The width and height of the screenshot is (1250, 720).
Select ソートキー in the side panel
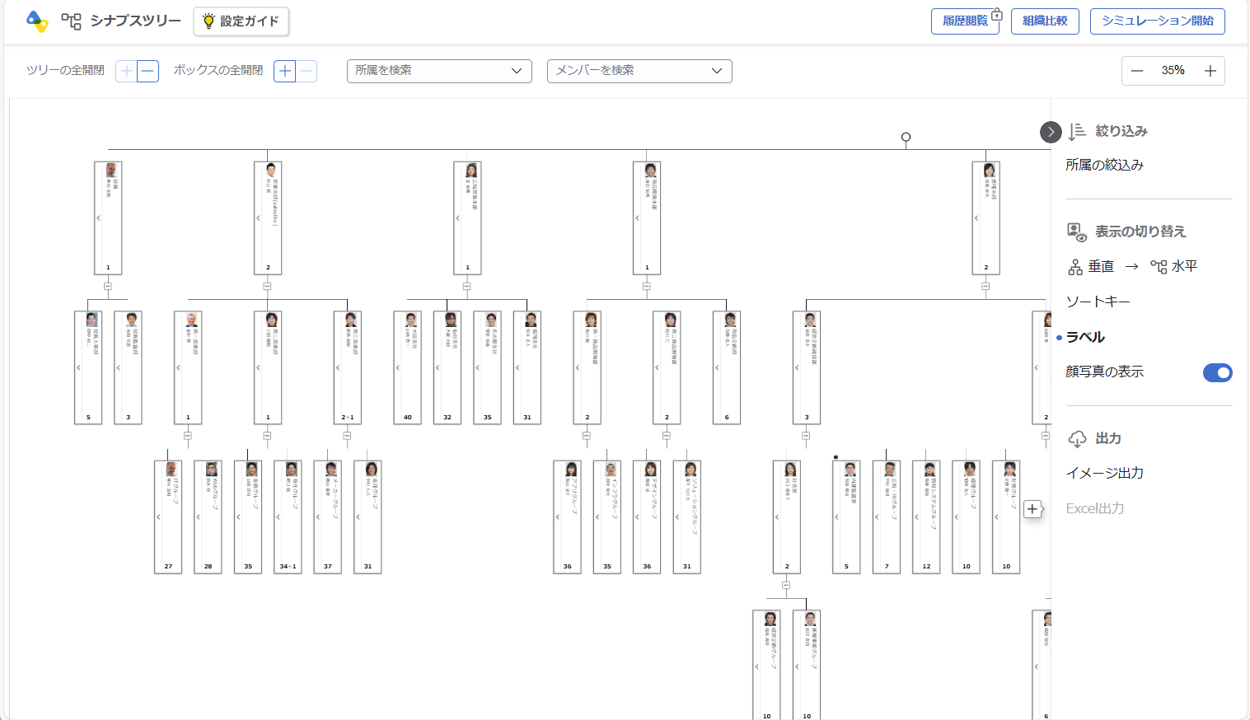(1098, 302)
